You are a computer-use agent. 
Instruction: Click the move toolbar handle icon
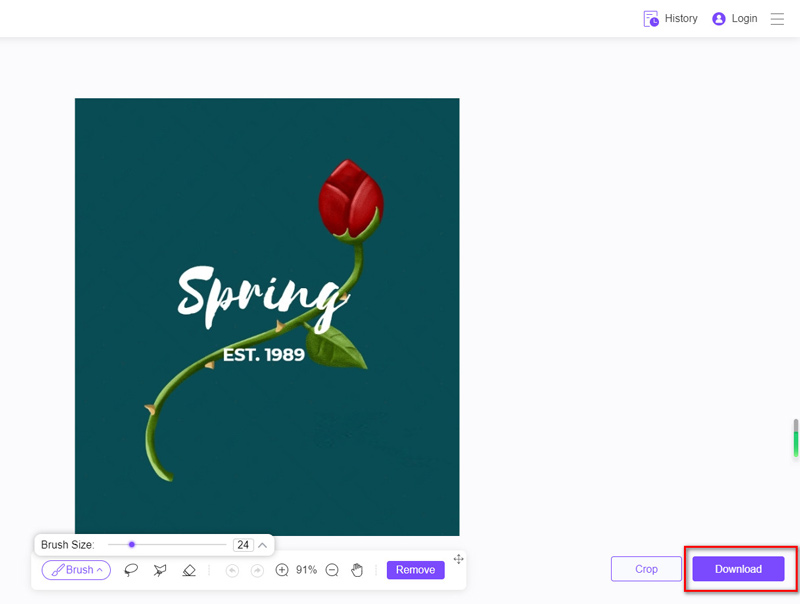[458, 559]
